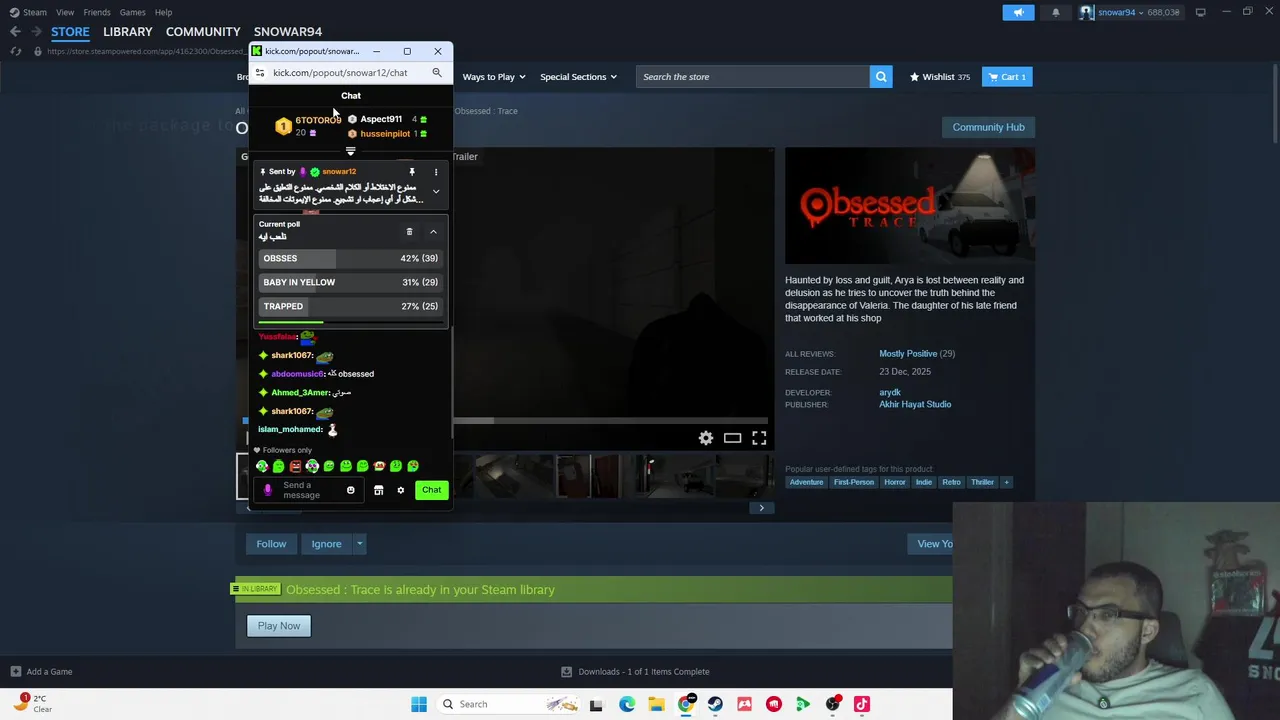The height and width of the screenshot is (720, 1280).
Task: Toggle fullscreen on trailer player
Action: tap(759, 438)
